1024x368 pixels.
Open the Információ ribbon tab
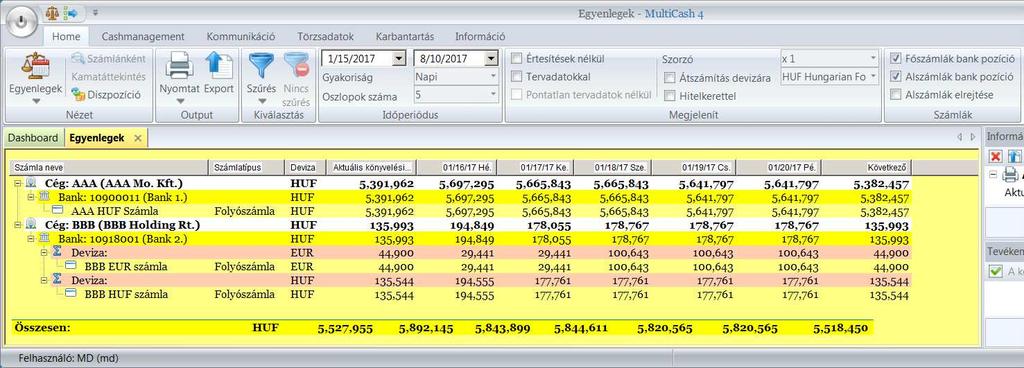[x=480, y=37]
